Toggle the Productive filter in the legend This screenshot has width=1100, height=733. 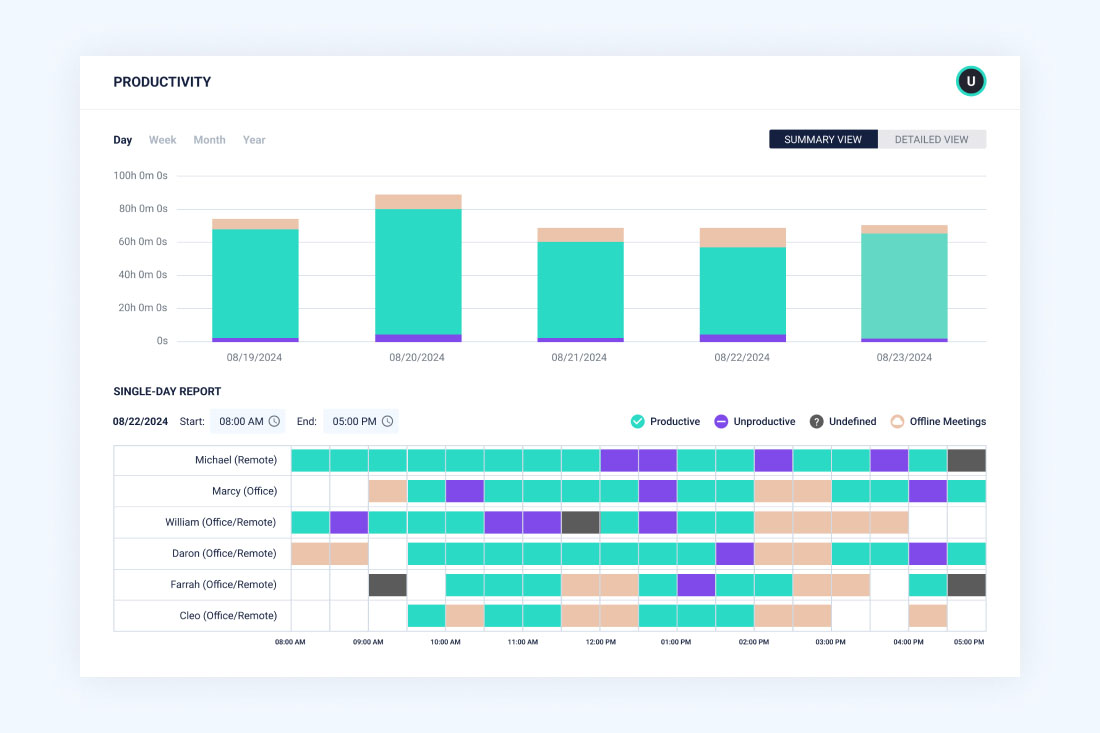[665, 421]
